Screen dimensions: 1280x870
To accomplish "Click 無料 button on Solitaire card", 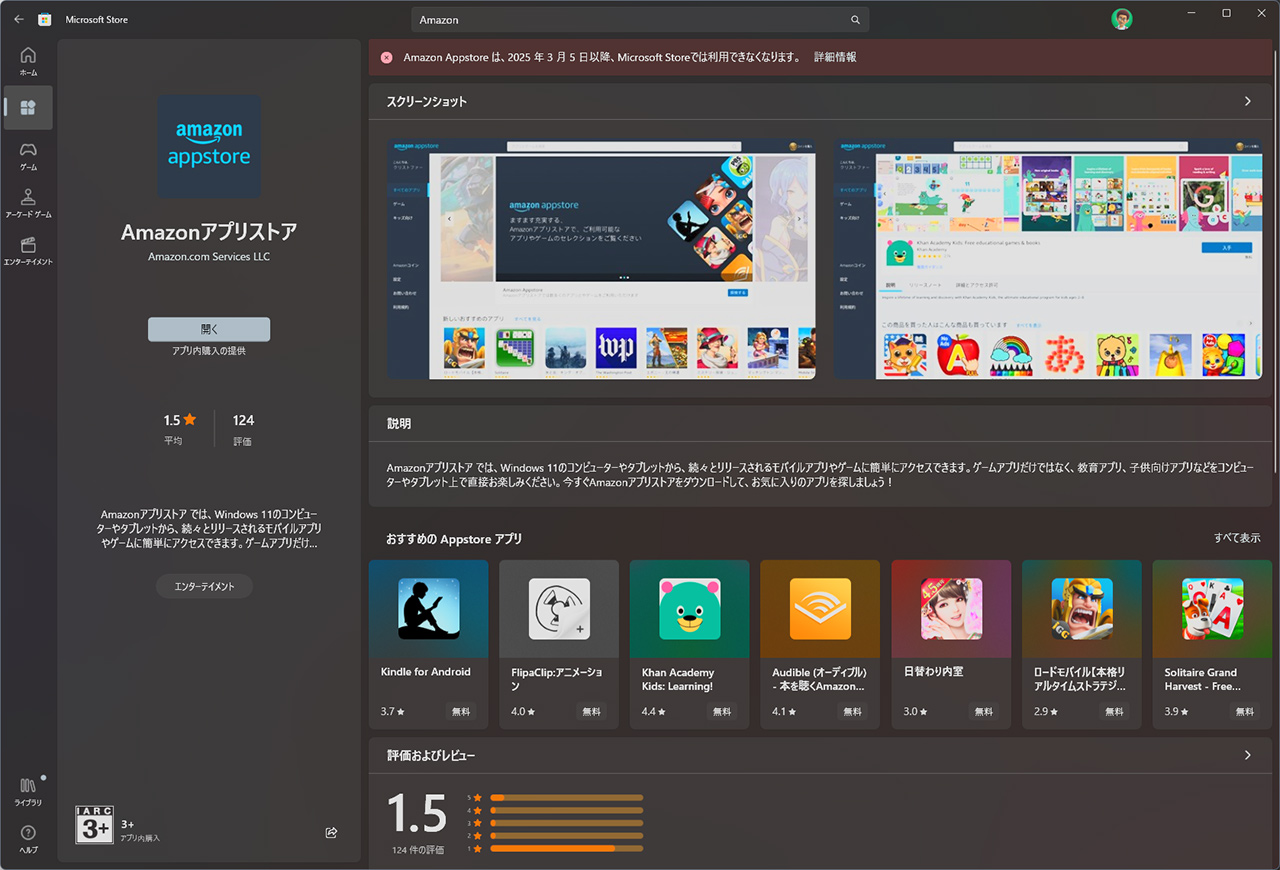I will pyautogui.click(x=1244, y=712).
